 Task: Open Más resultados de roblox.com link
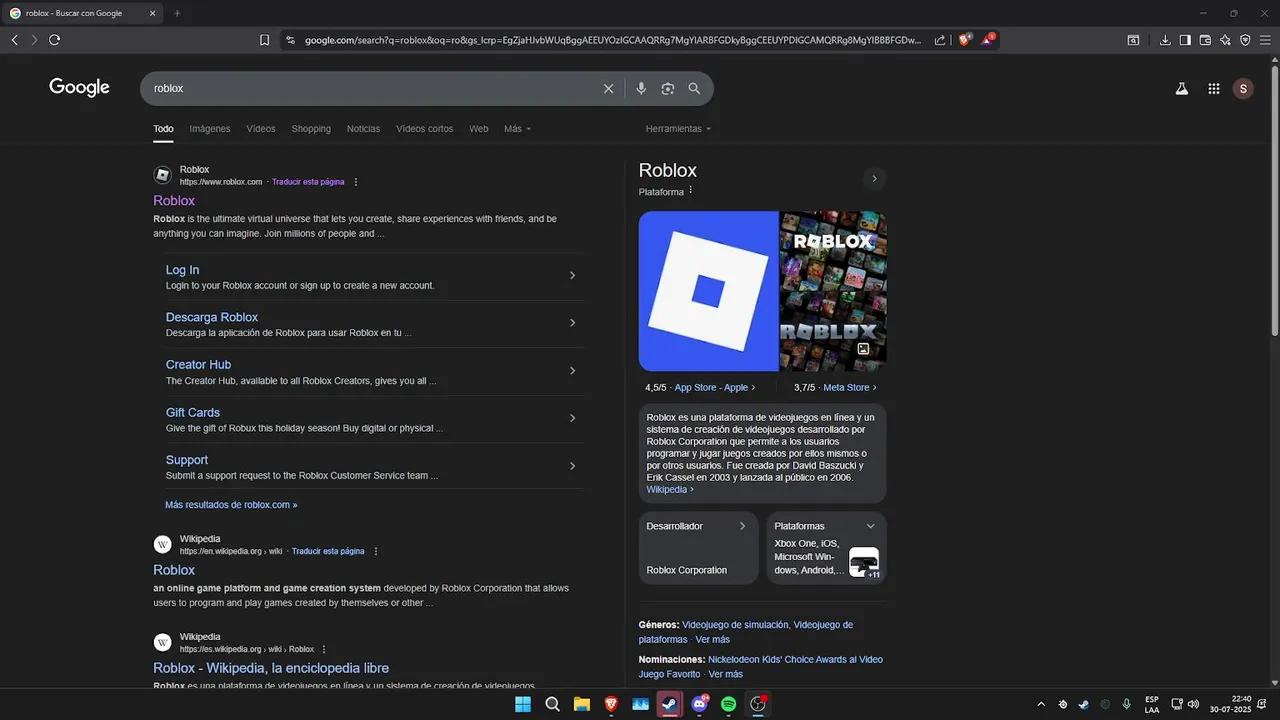coord(231,505)
